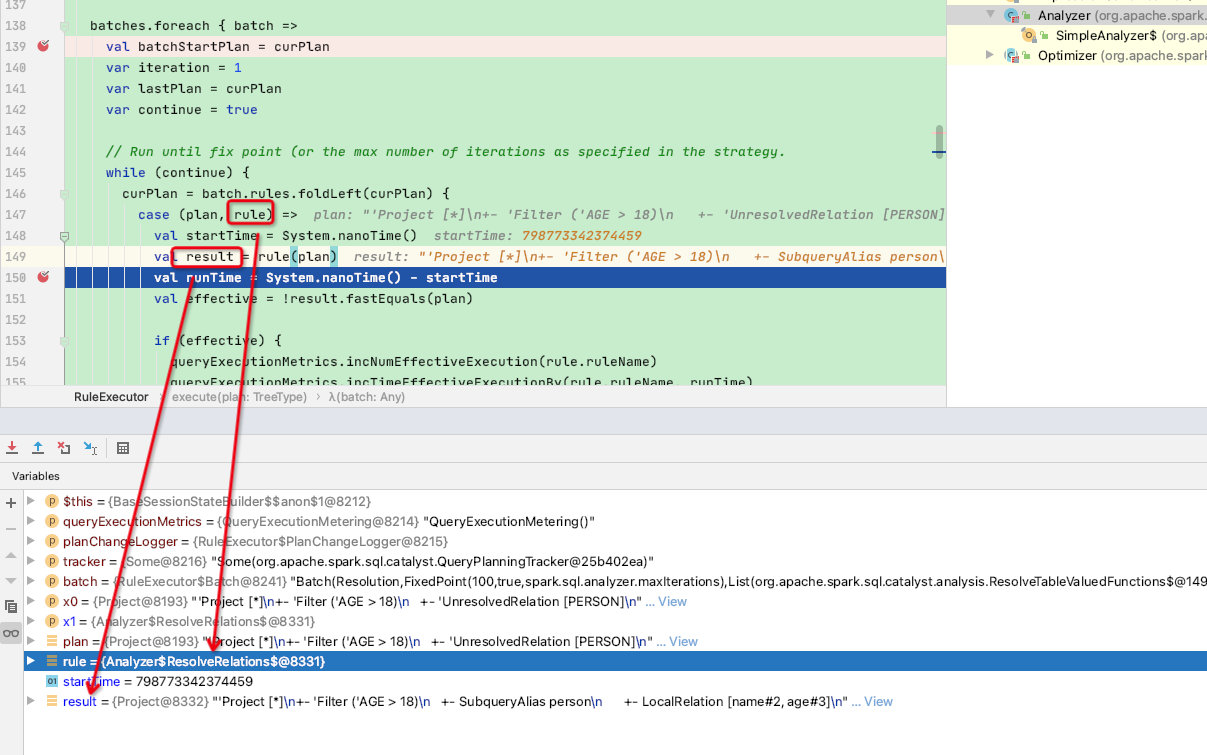Toggle breakpoint on line 150
Screen dimensions: 1207x755
43,277
